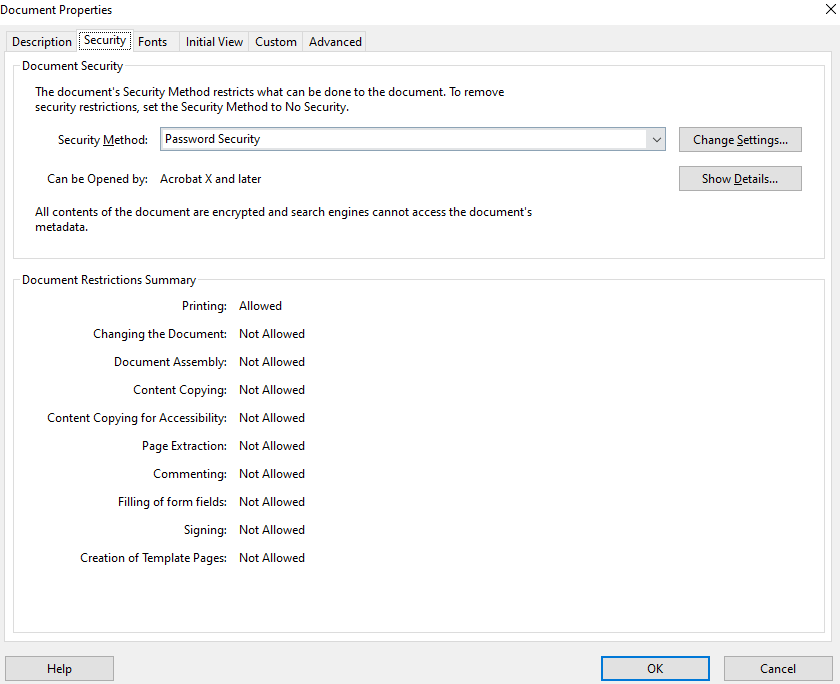Go to the Initial View tab

[x=214, y=42]
